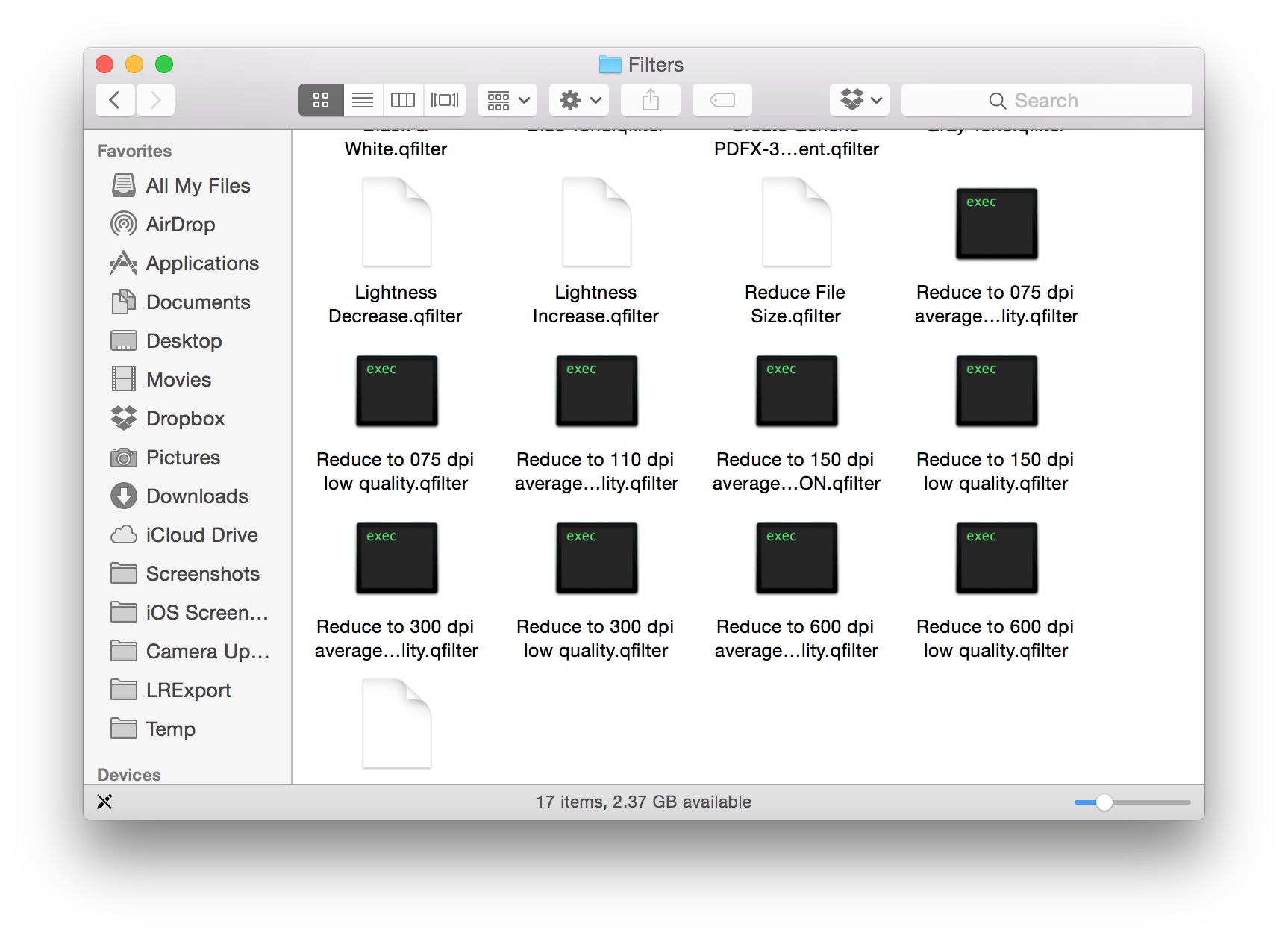1288x939 pixels.
Task: Open the Dropbox toolbar dropdown
Action: [x=860, y=100]
